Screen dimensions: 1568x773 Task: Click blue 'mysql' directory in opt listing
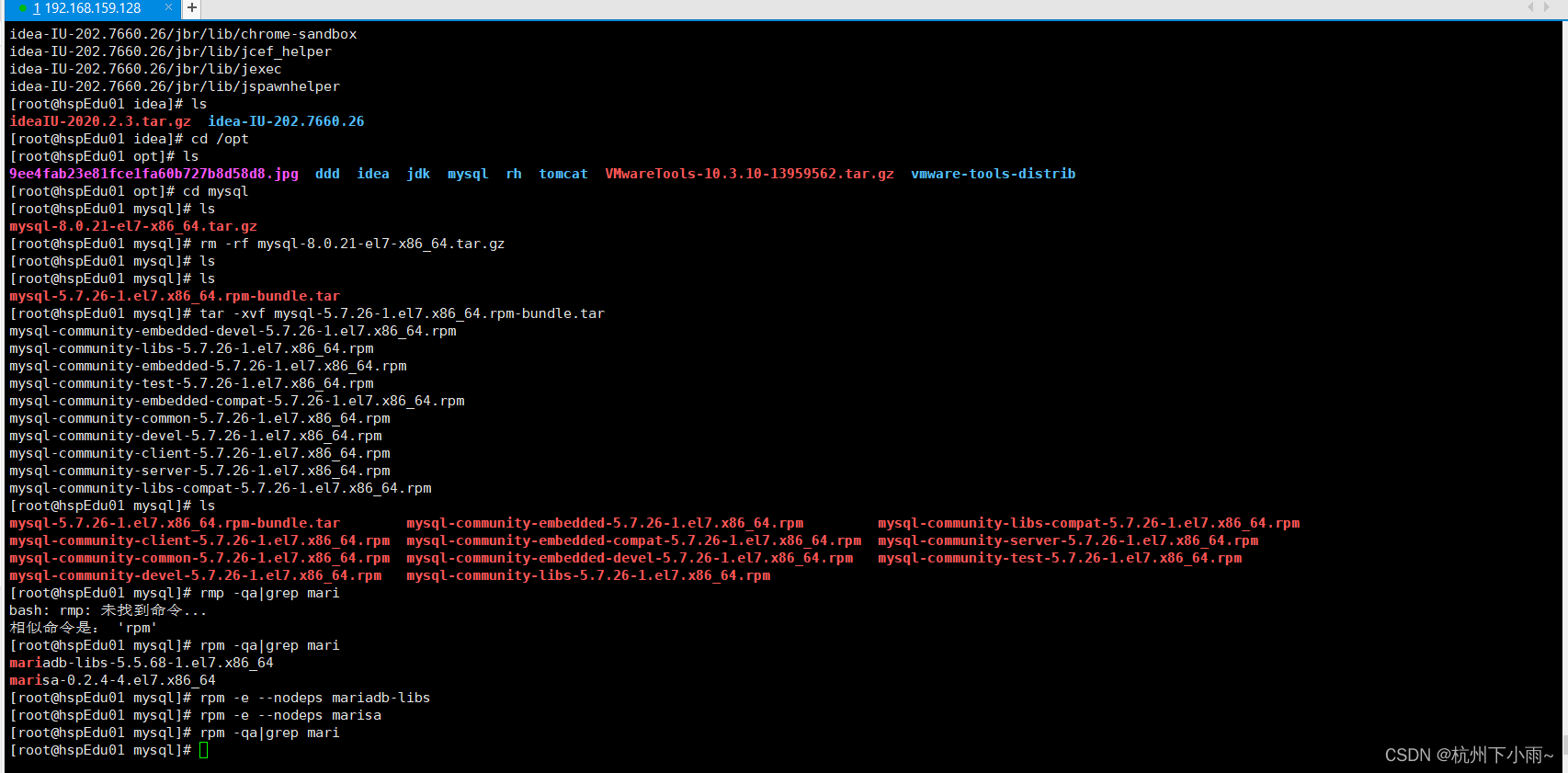point(468,174)
